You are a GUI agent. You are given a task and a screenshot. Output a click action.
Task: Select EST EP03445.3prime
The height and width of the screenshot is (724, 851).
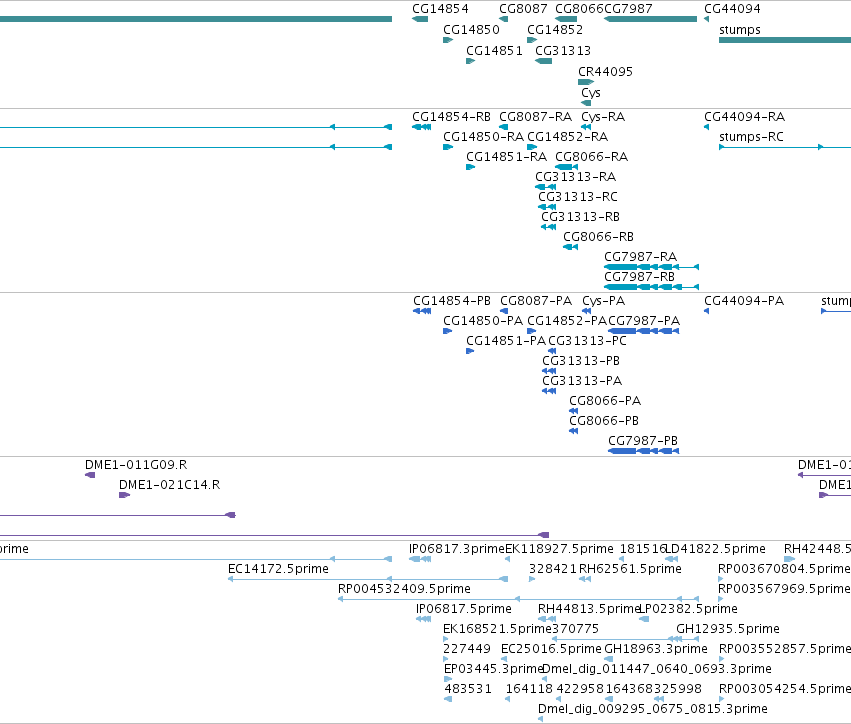point(448,679)
